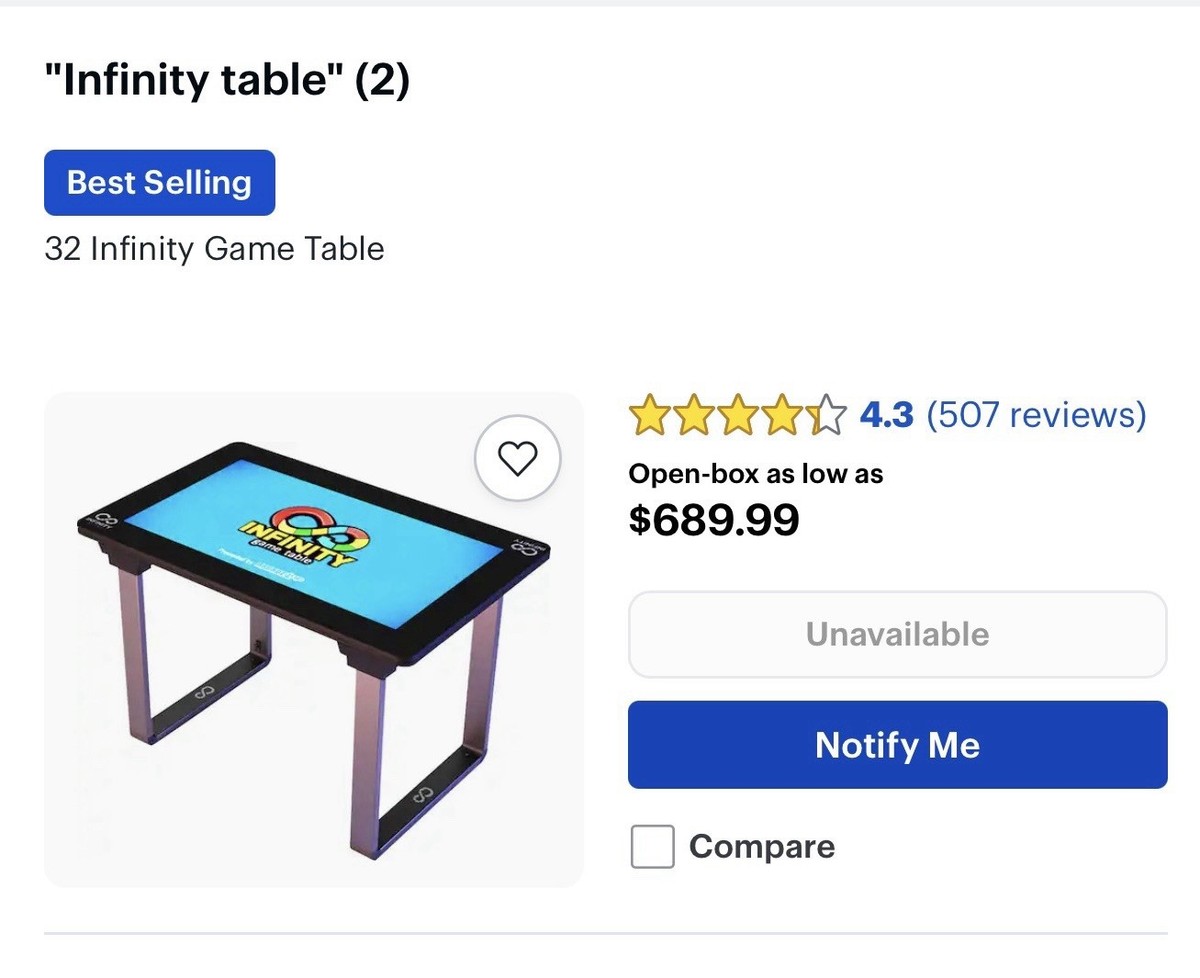This screenshot has height=978, width=1200.
Task: Click the first yellow rating star
Action: pyautogui.click(x=647, y=415)
